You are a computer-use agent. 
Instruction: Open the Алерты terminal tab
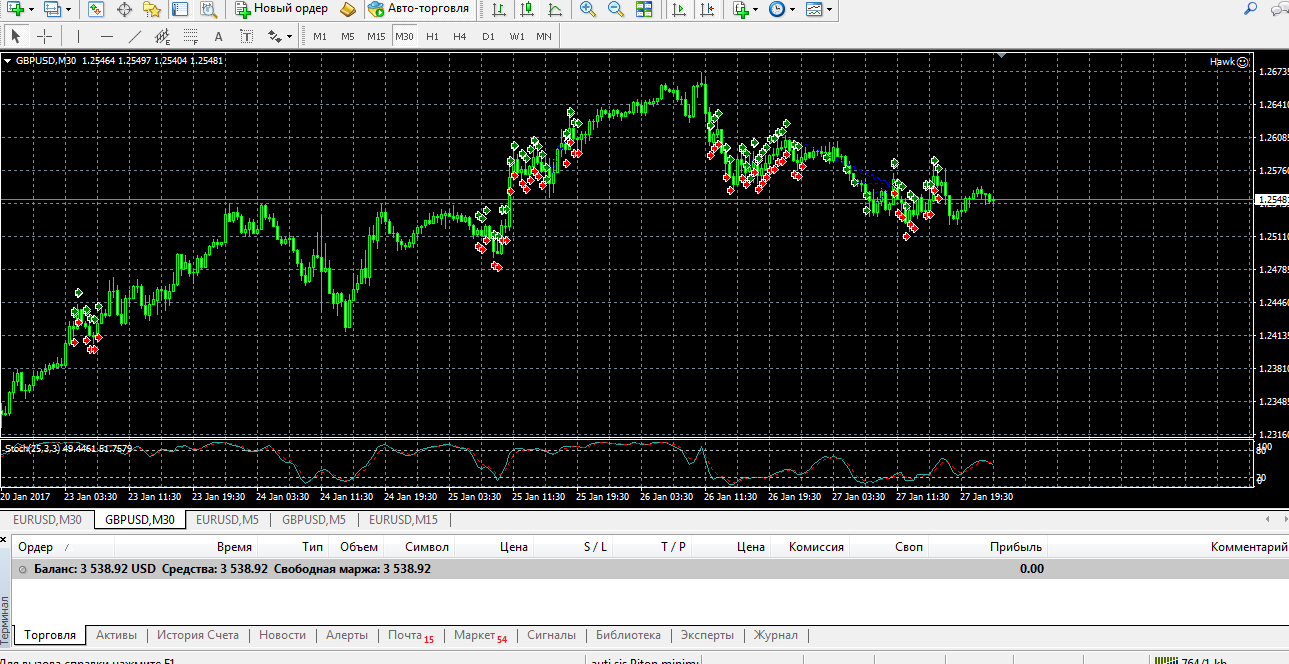click(x=347, y=635)
